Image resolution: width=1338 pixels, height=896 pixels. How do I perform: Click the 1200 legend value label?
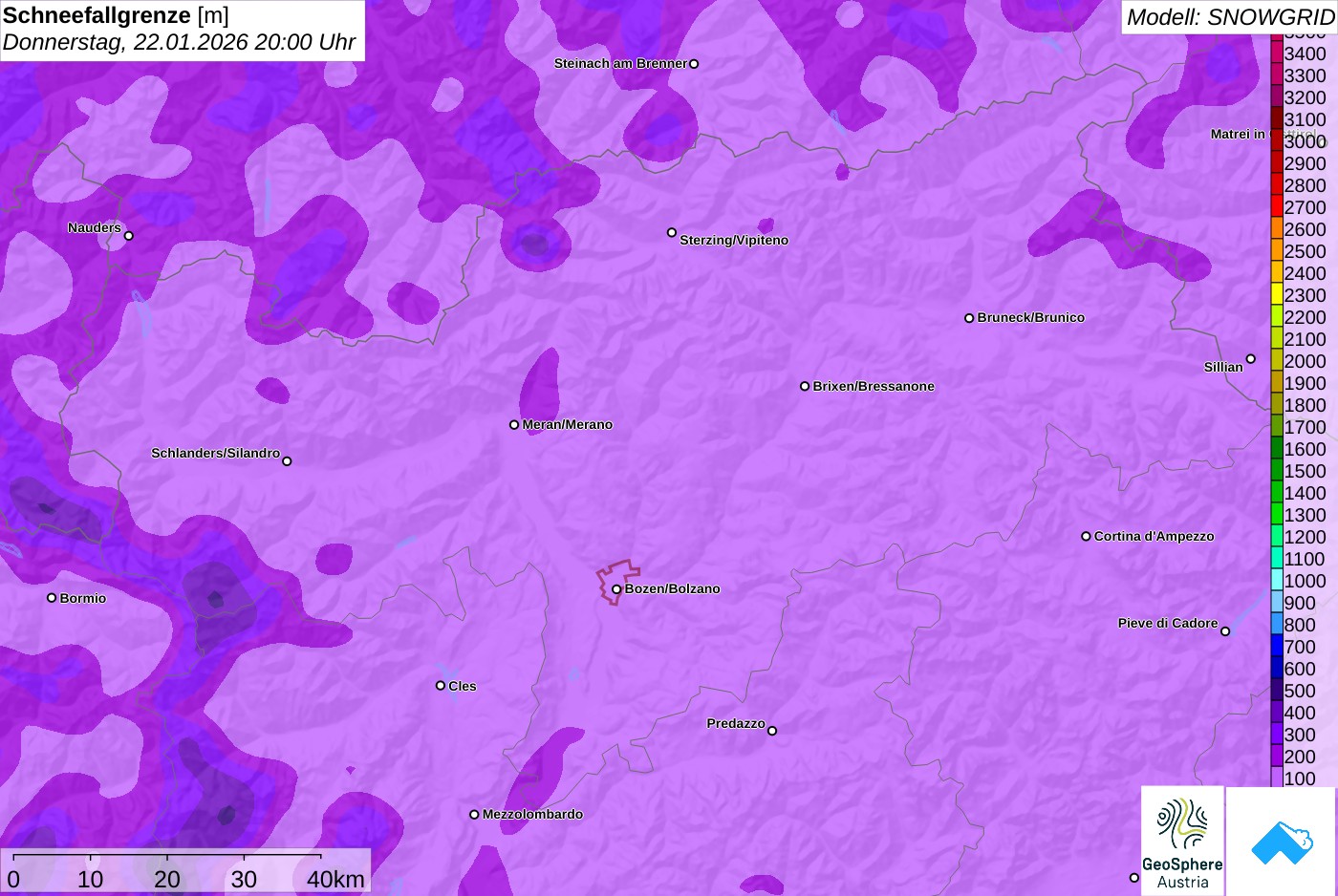pyautogui.click(x=1306, y=538)
